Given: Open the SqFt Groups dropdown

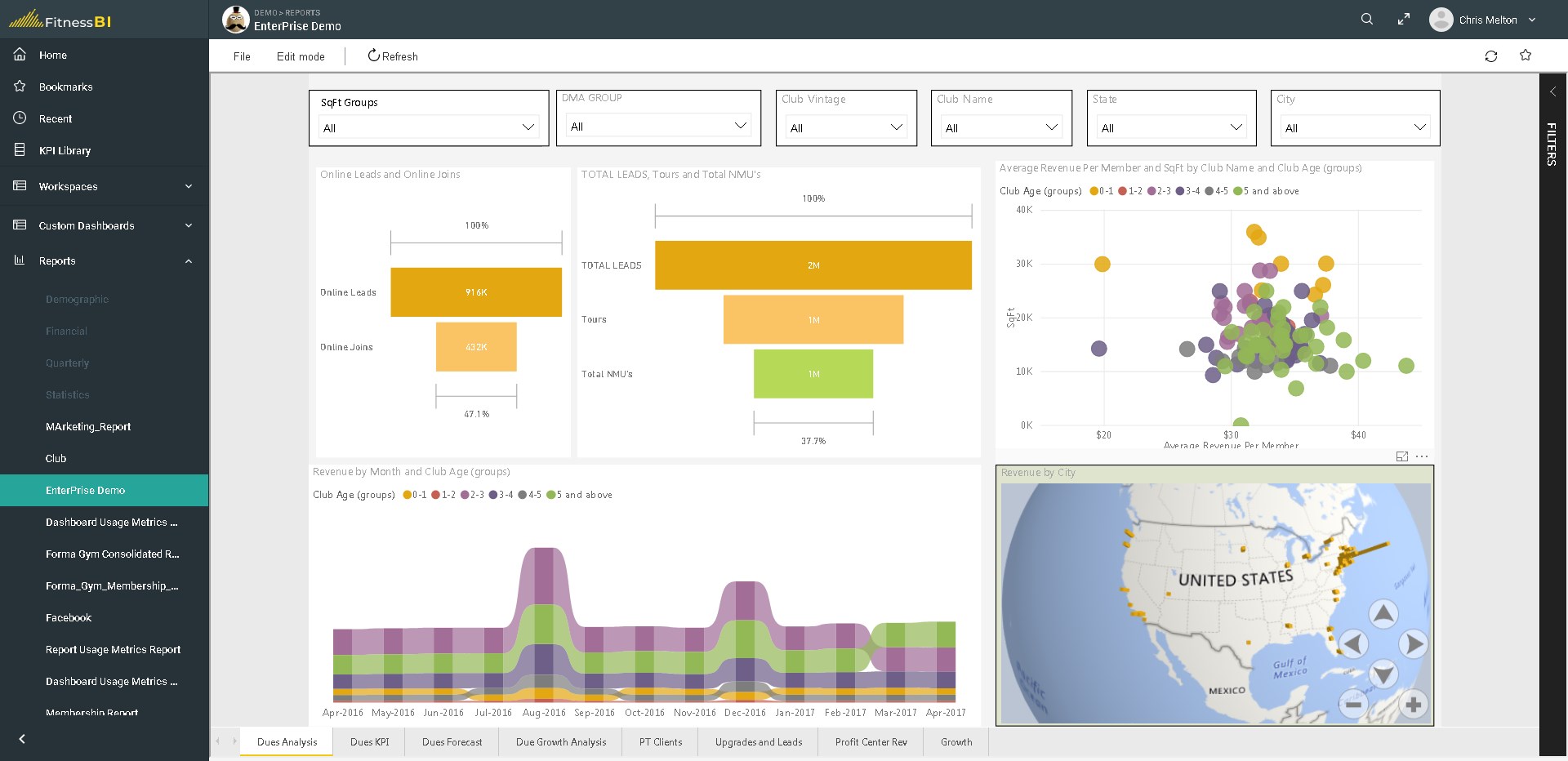Looking at the screenshot, I should click(429, 127).
